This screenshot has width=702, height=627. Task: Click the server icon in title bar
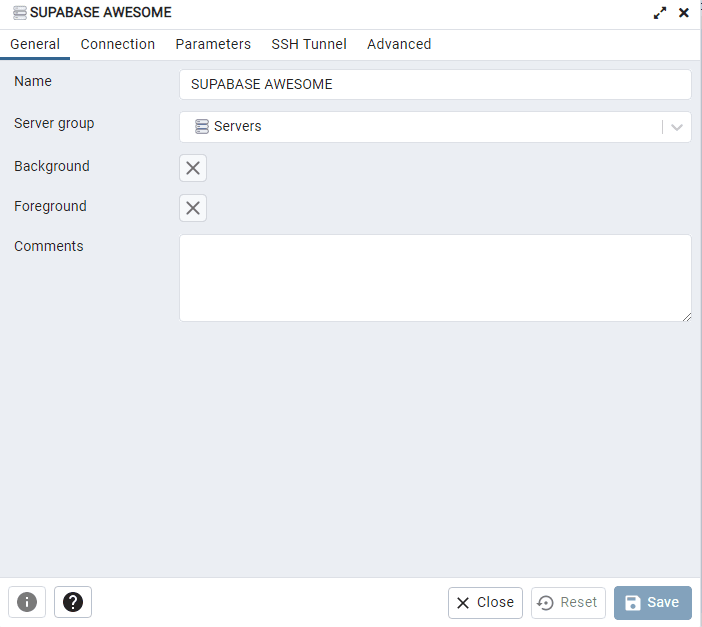tap(20, 13)
